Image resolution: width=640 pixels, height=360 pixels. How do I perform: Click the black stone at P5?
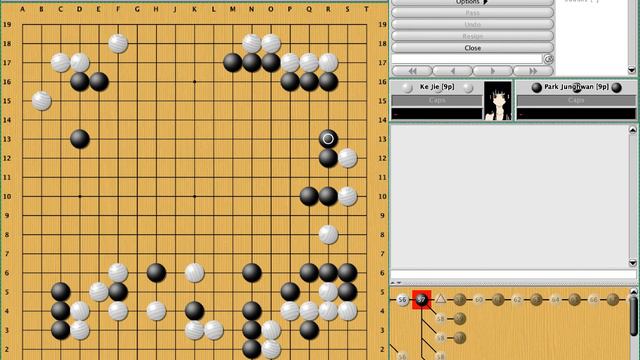click(290, 292)
